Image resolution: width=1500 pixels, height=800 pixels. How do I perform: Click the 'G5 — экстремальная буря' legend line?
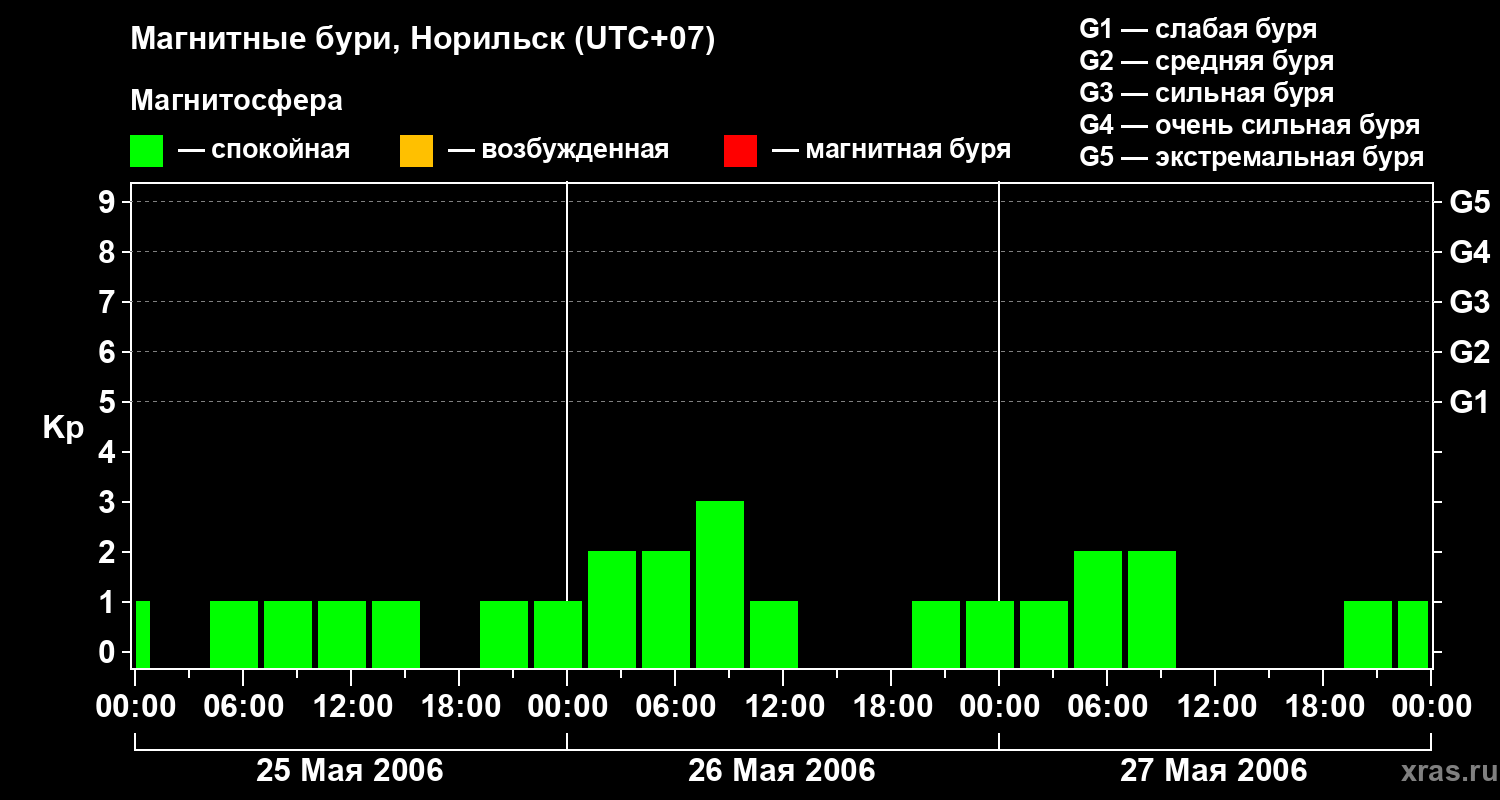[1252, 157]
